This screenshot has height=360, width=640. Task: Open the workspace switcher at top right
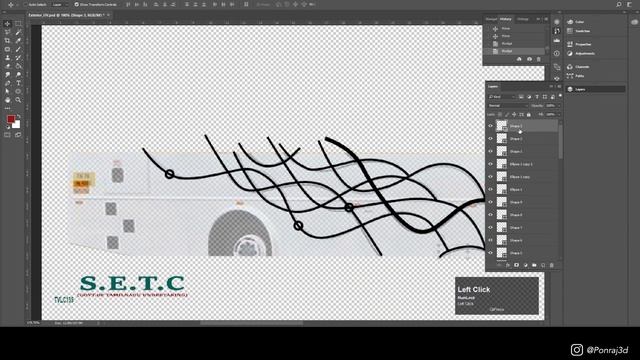630,4
